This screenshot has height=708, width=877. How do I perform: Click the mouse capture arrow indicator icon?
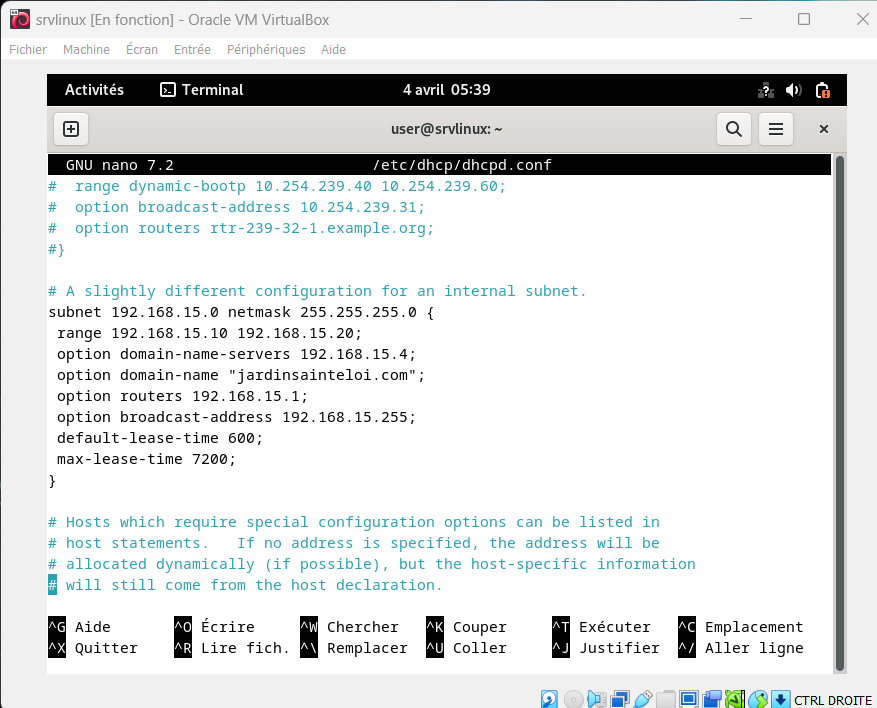781,699
